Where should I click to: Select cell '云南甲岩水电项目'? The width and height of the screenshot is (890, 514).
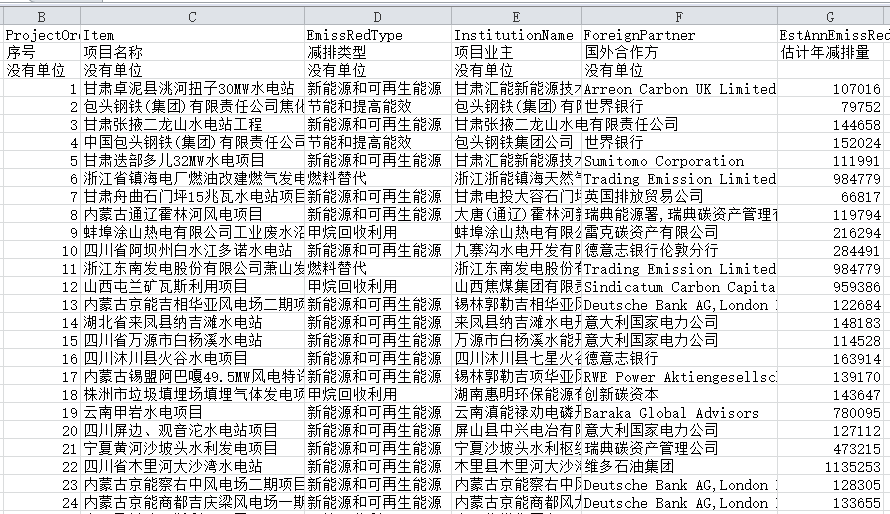pyautogui.click(x=192, y=412)
